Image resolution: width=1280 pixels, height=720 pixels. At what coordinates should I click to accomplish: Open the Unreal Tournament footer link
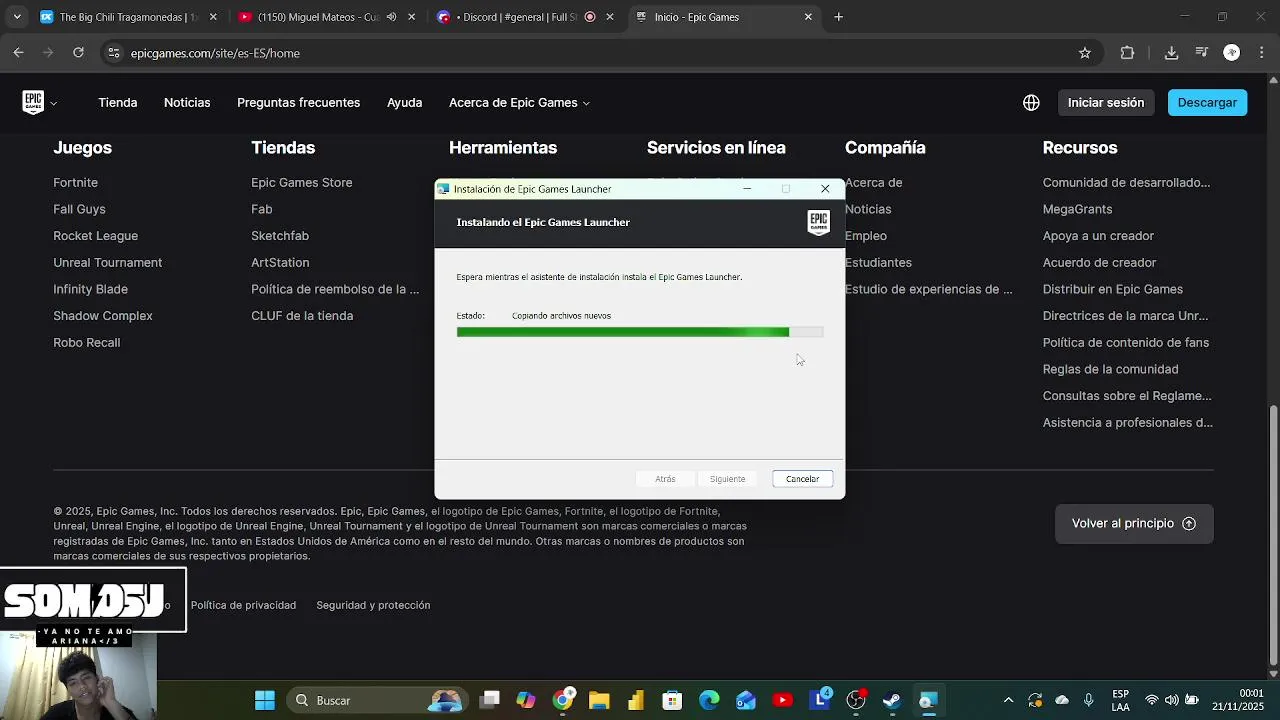coord(107,263)
